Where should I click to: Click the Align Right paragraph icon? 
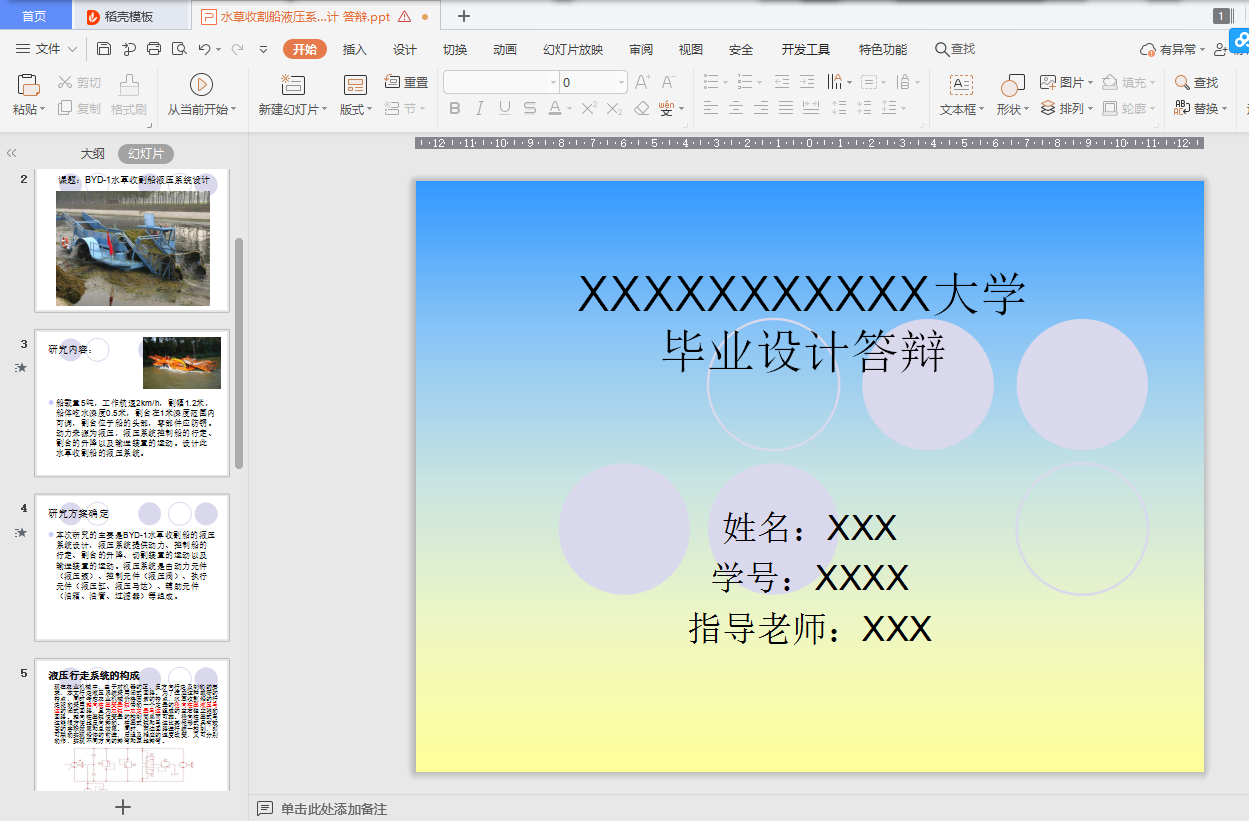761,108
